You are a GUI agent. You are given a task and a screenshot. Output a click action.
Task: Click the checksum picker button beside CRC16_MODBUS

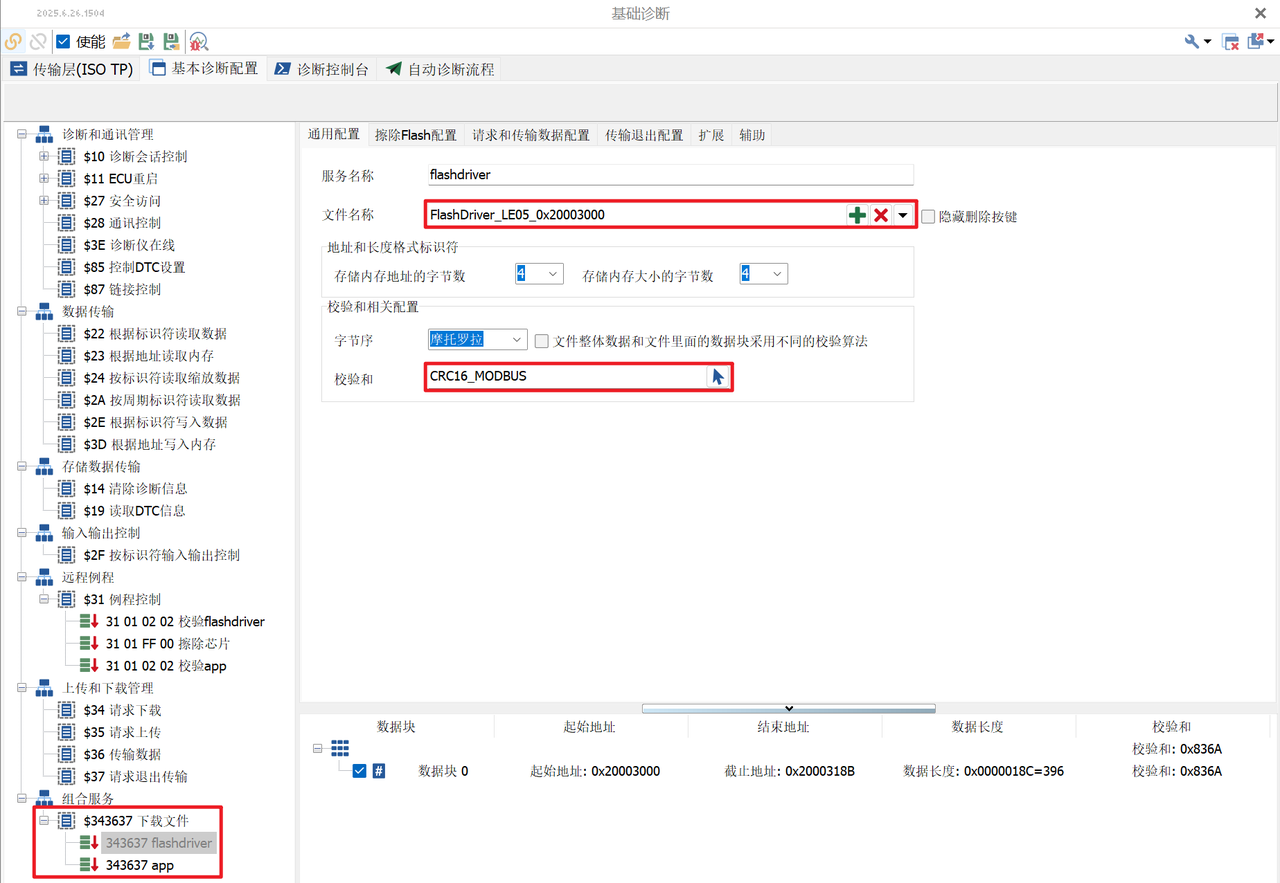[x=716, y=376]
